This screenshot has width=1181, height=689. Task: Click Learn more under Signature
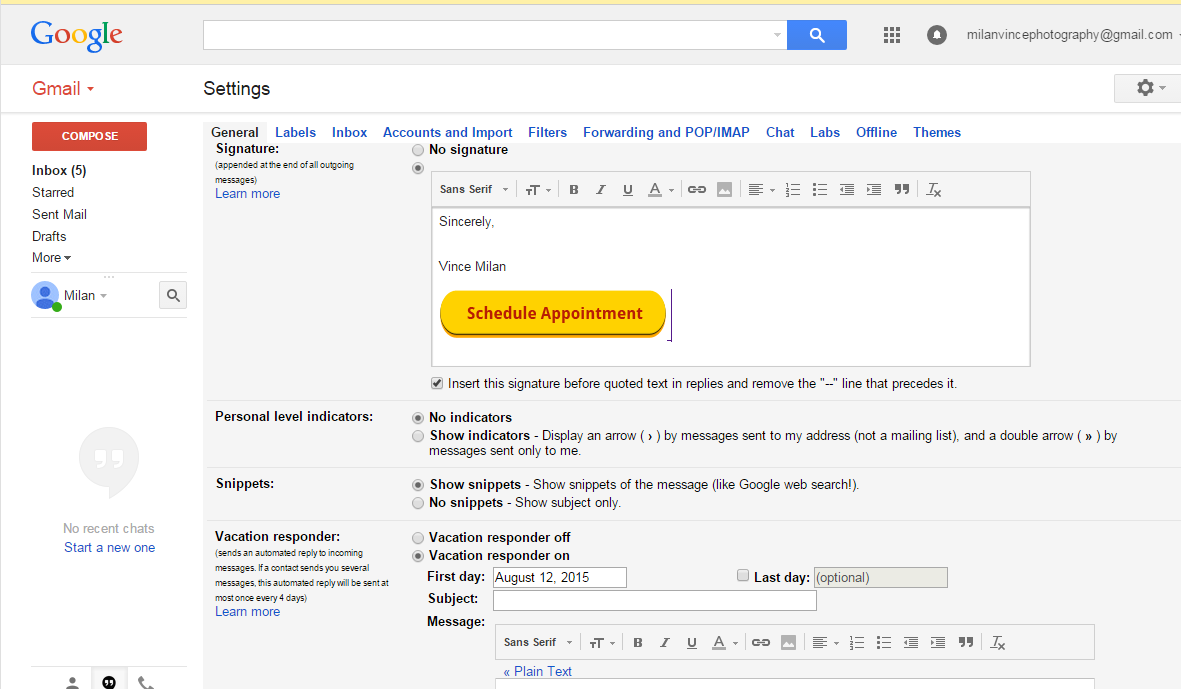[247, 194]
